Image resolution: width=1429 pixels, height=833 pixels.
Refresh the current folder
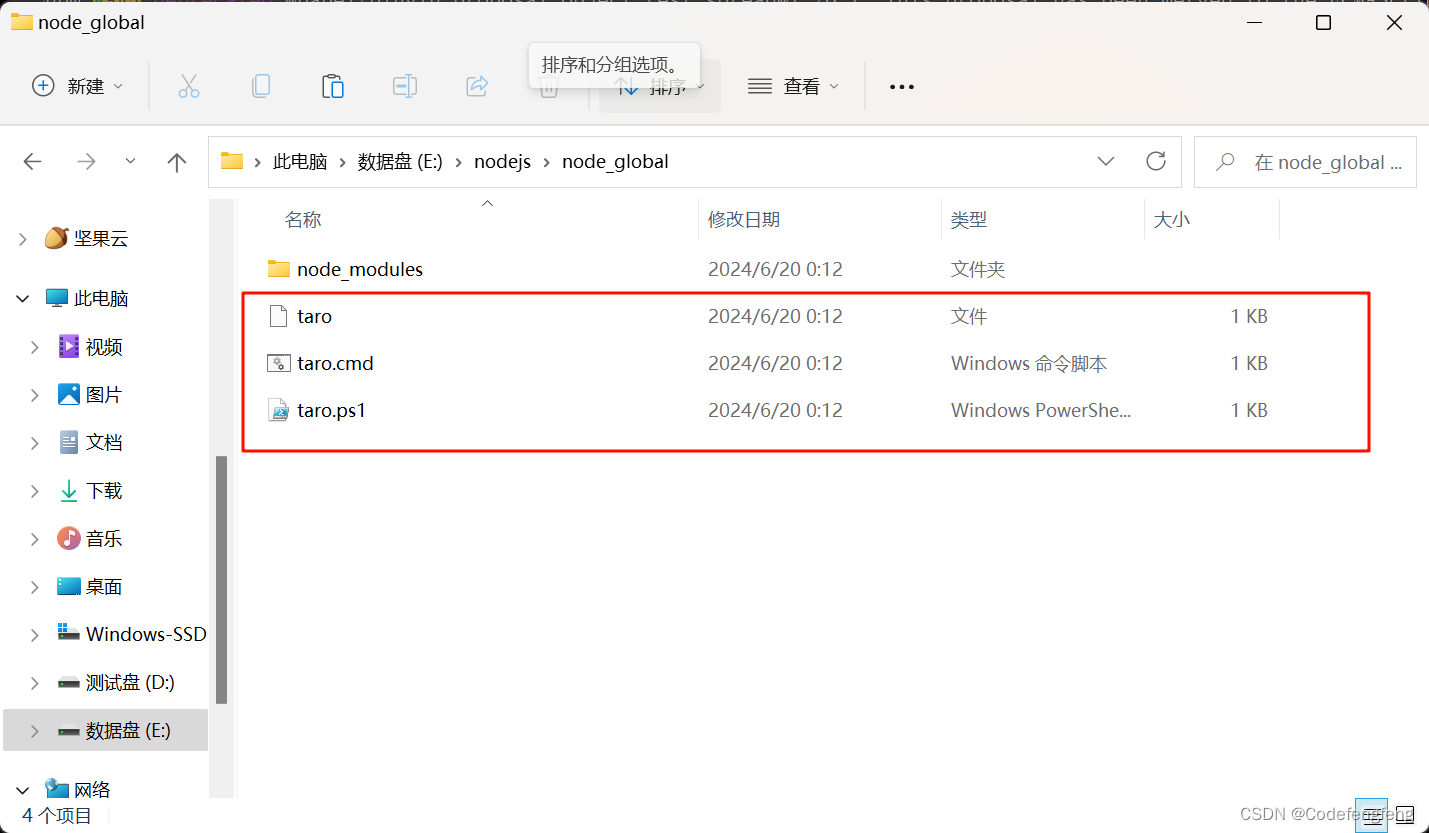[1156, 162]
